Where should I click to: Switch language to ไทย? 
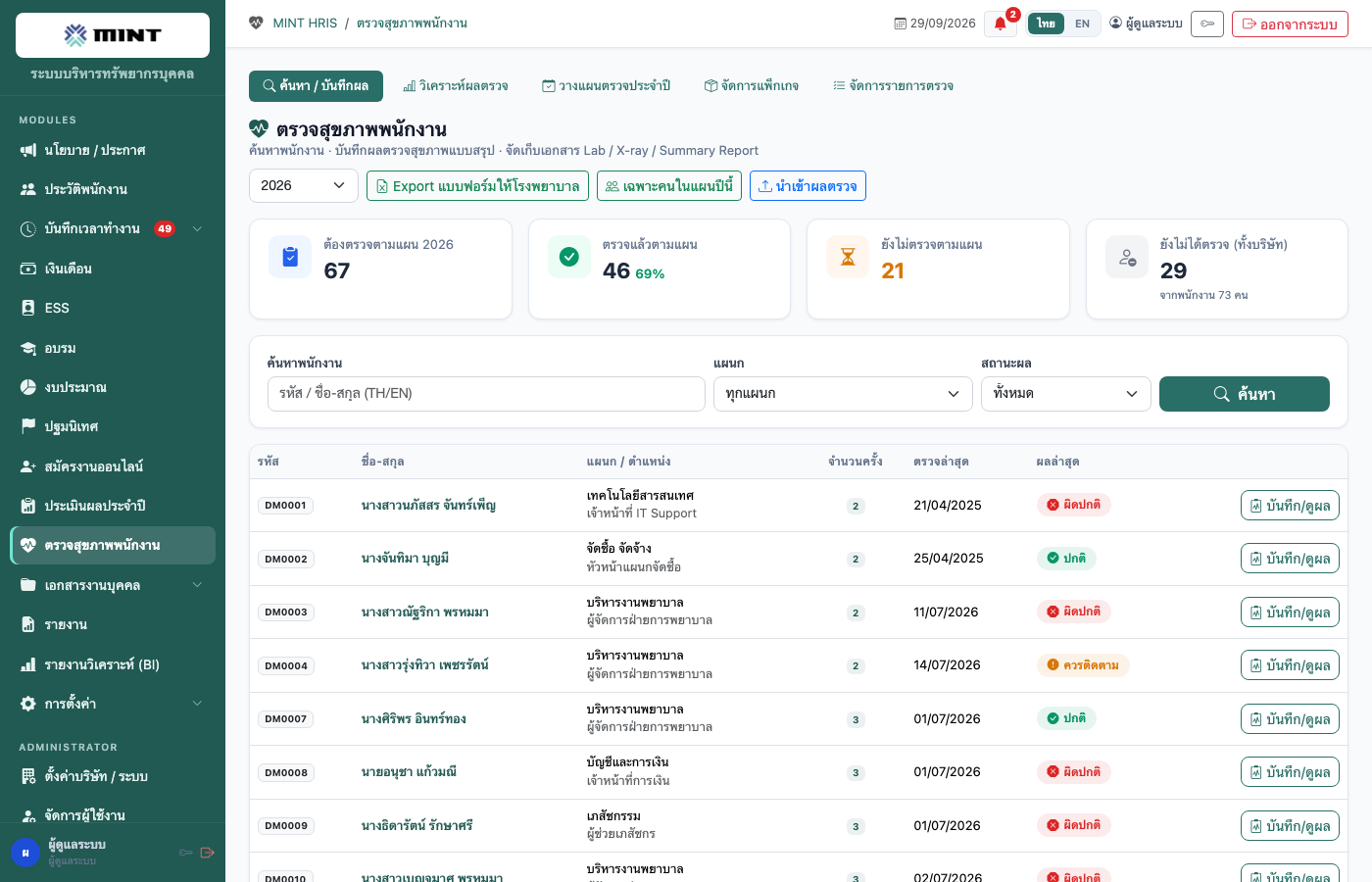[1047, 24]
